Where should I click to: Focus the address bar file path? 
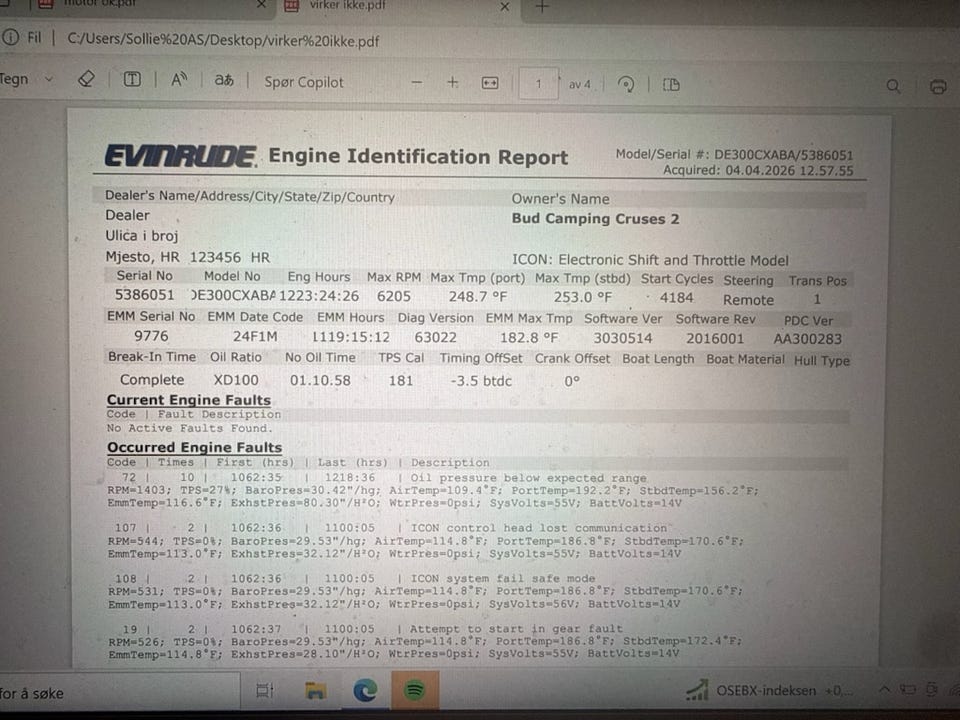pos(223,41)
